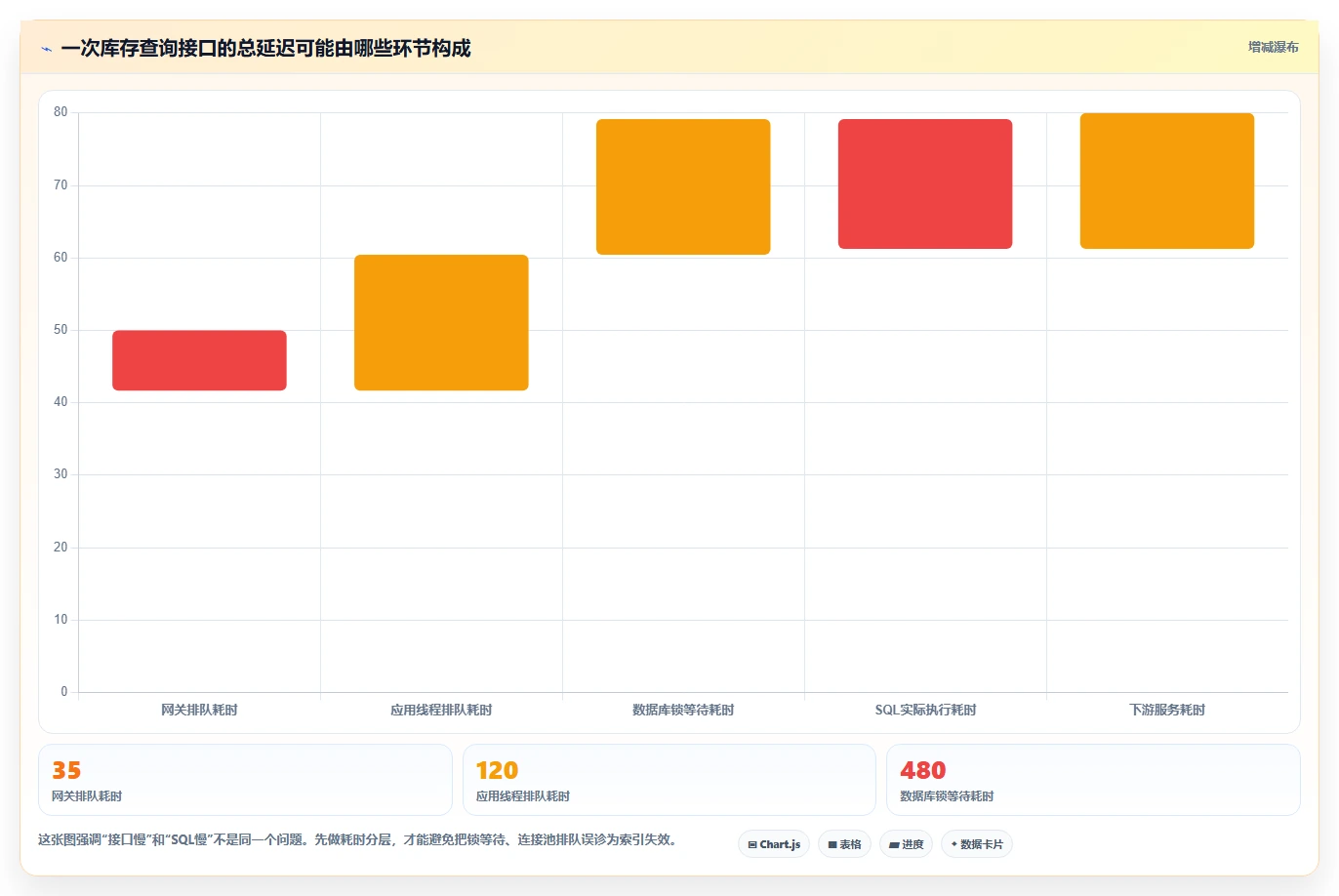Open the 120 应用线程排队耗时 data card

click(669, 780)
